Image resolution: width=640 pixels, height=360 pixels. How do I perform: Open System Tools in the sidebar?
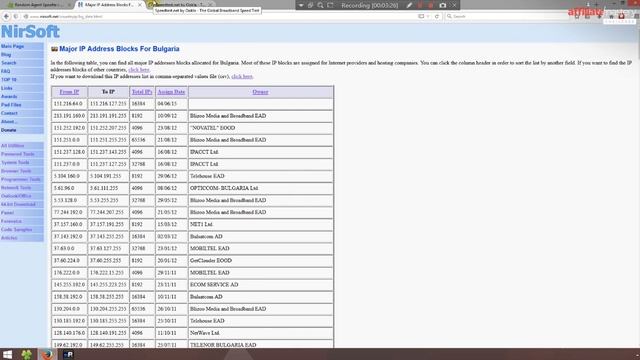[x=15, y=162]
